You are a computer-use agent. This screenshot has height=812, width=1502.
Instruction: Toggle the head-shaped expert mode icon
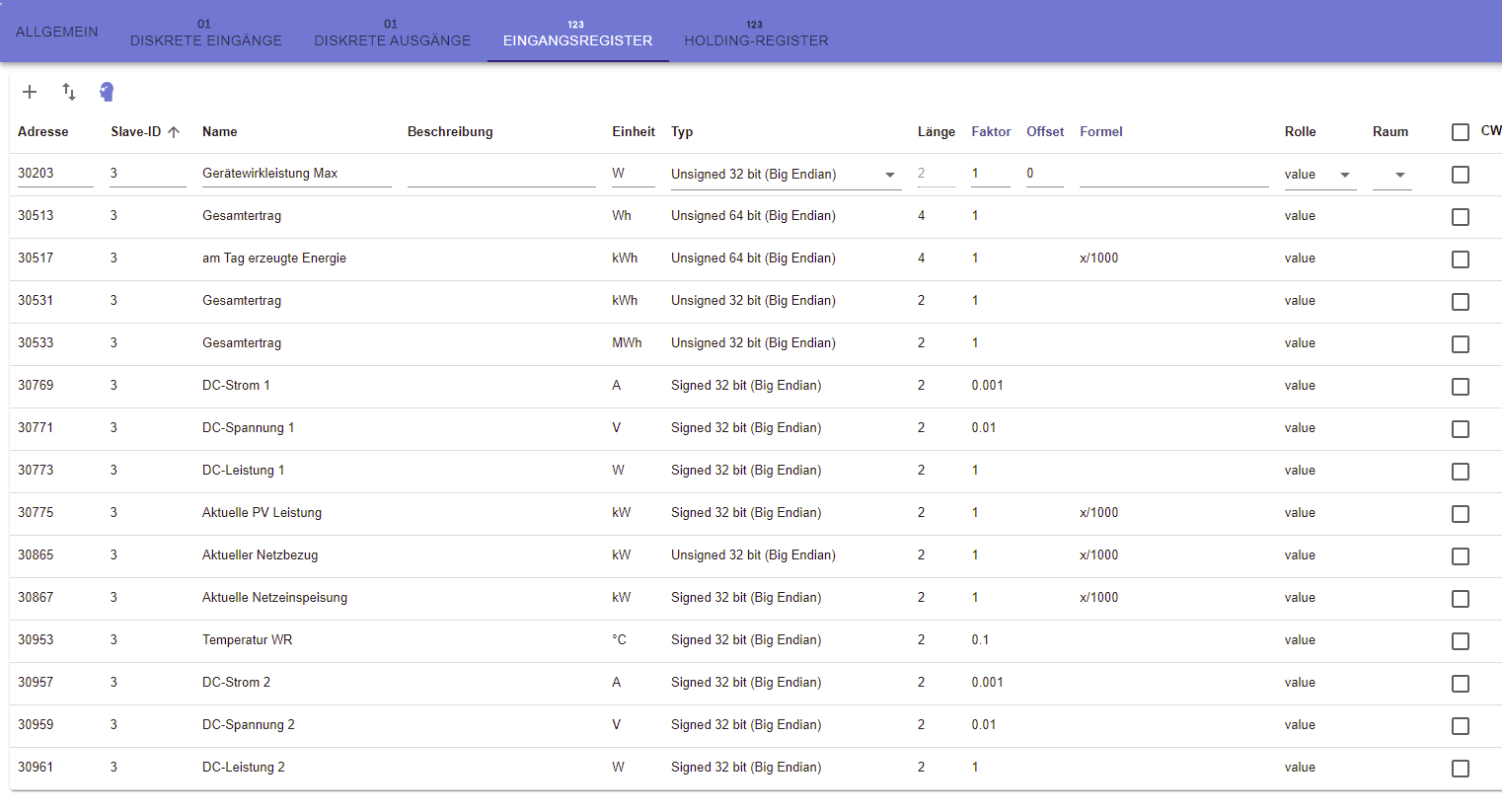pyautogui.click(x=107, y=92)
